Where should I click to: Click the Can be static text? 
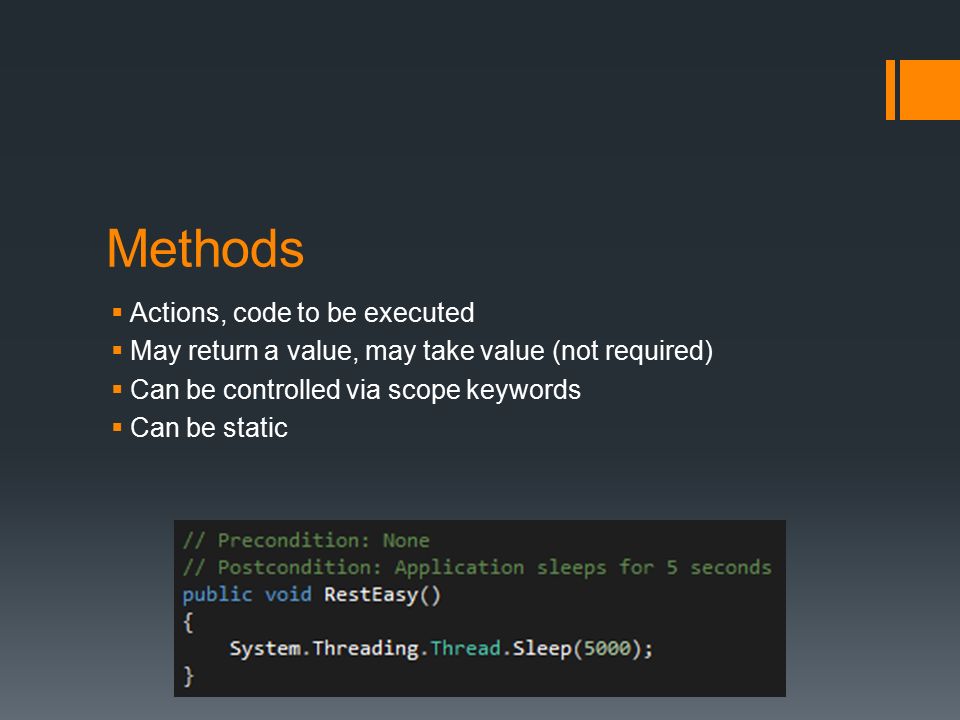point(209,428)
